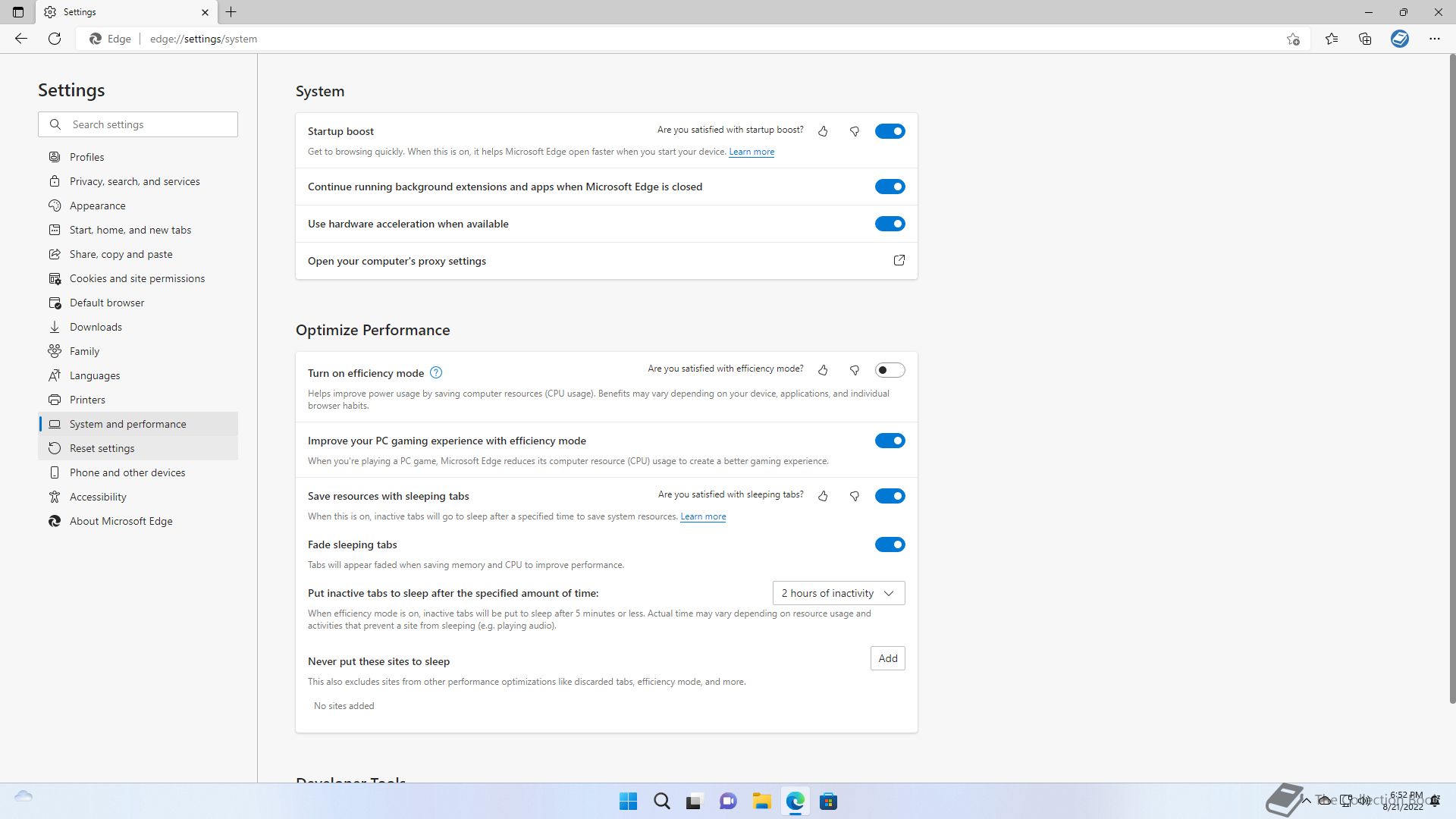
Task: Open the Collections icon
Action: coord(1365,39)
